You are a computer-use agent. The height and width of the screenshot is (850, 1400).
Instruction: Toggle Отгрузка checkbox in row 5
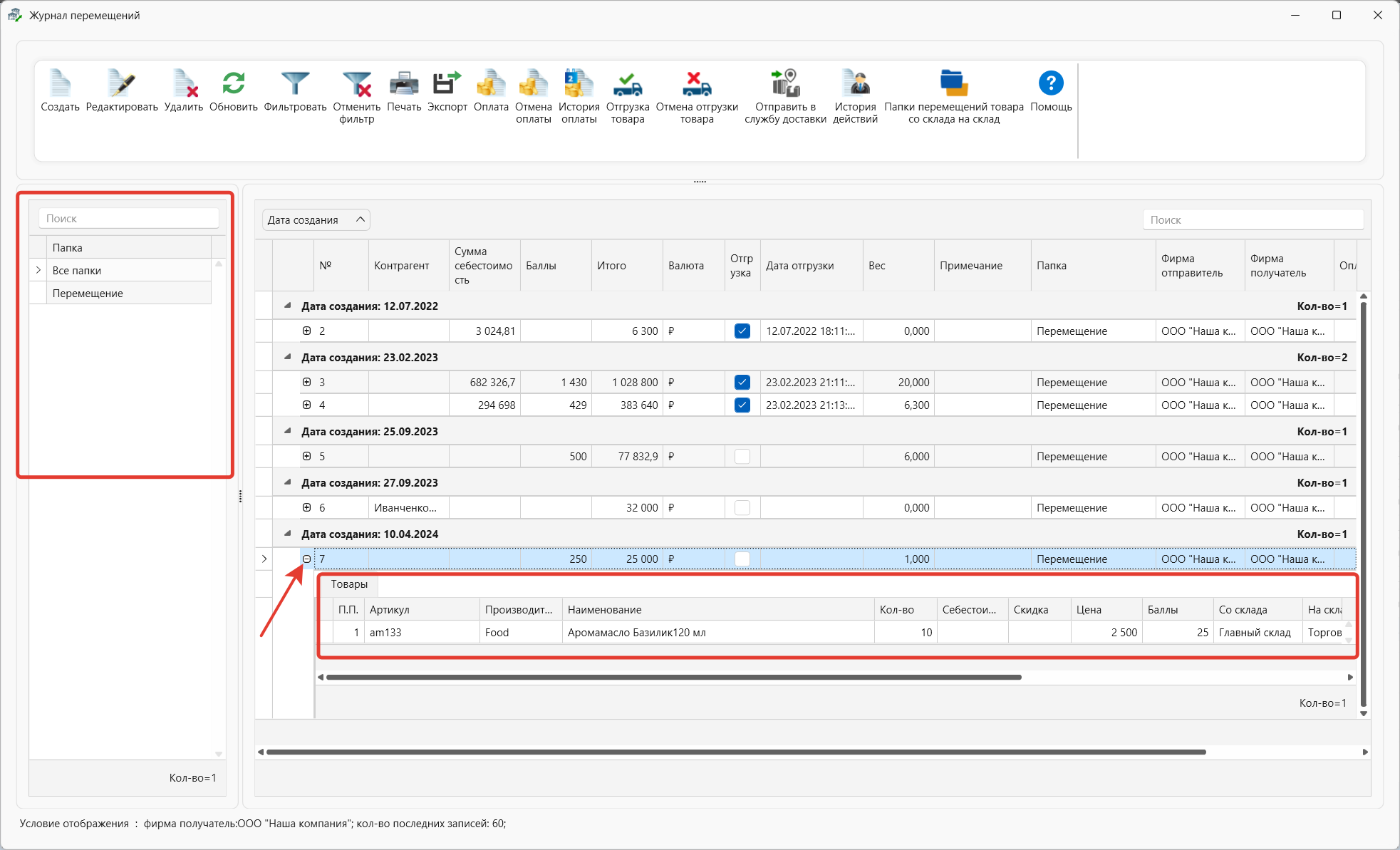(x=742, y=457)
